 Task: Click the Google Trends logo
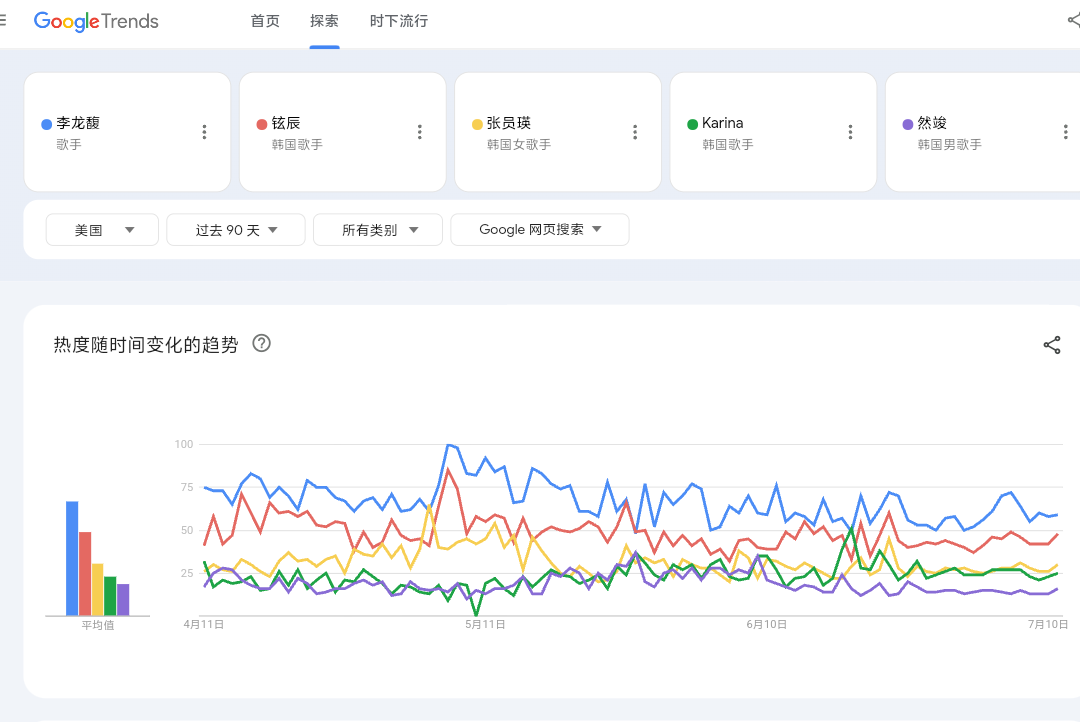96,21
